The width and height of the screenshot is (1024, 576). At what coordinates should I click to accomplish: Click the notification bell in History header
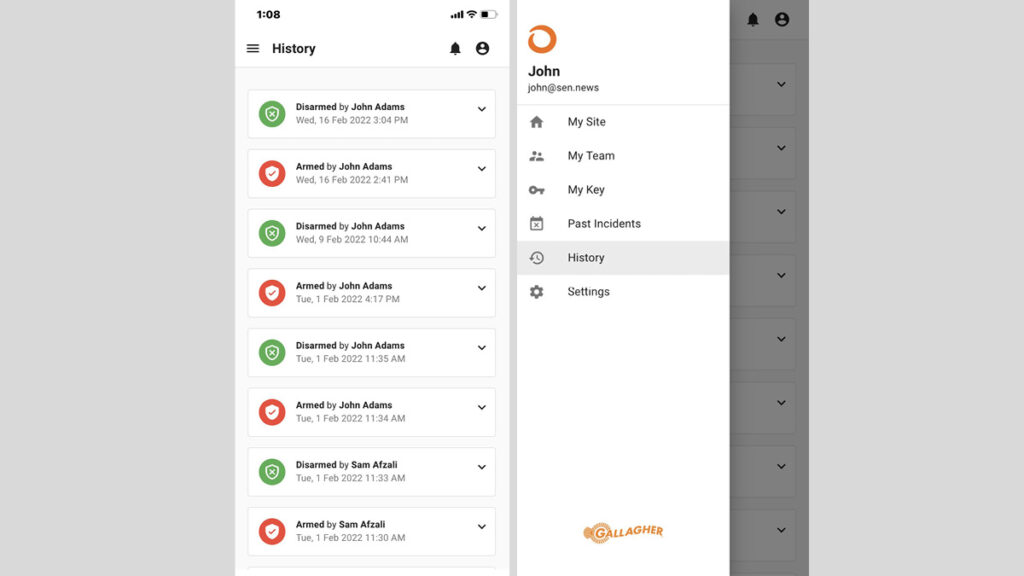click(x=455, y=48)
